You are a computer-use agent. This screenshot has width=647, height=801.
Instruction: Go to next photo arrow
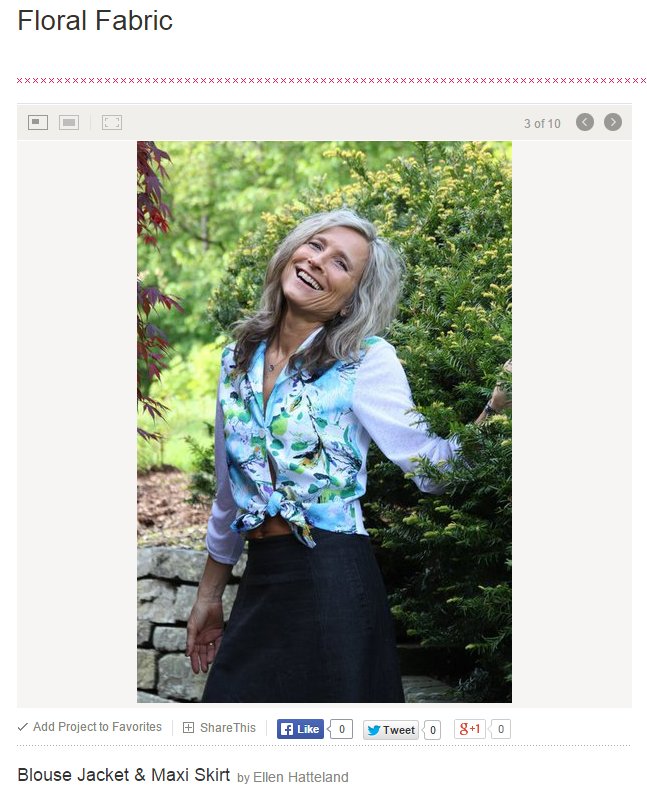[613, 123]
